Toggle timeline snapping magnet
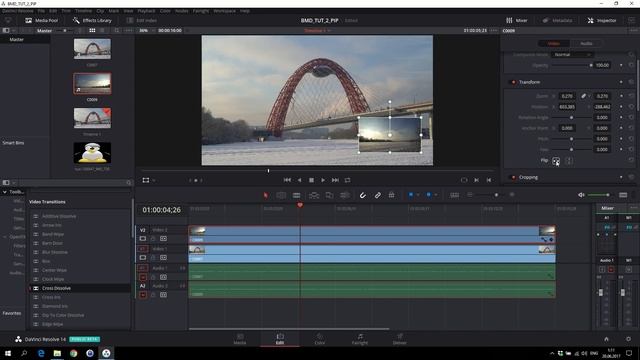The height and width of the screenshot is (360, 640). [x=362, y=196]
